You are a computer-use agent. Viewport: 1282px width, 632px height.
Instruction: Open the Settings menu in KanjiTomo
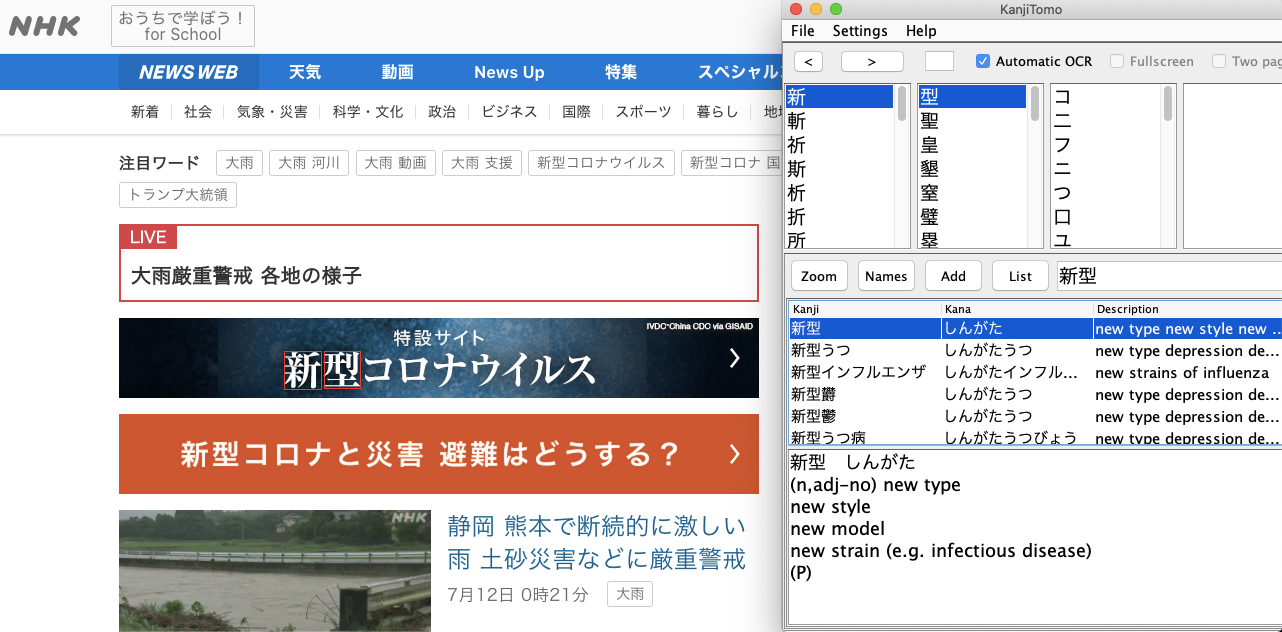pos(860,31)
